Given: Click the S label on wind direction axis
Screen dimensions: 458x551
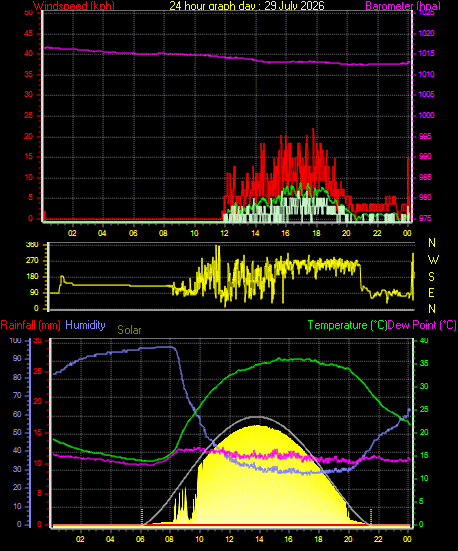Looking at the screenshot, I should [x=431, y=277].
